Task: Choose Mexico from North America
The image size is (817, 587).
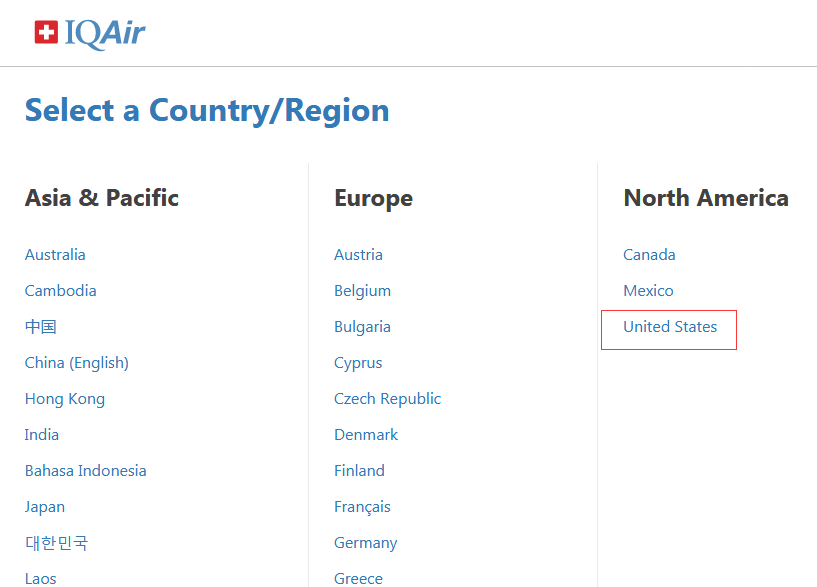Action: pyautogui.click(x=648, y=291)
